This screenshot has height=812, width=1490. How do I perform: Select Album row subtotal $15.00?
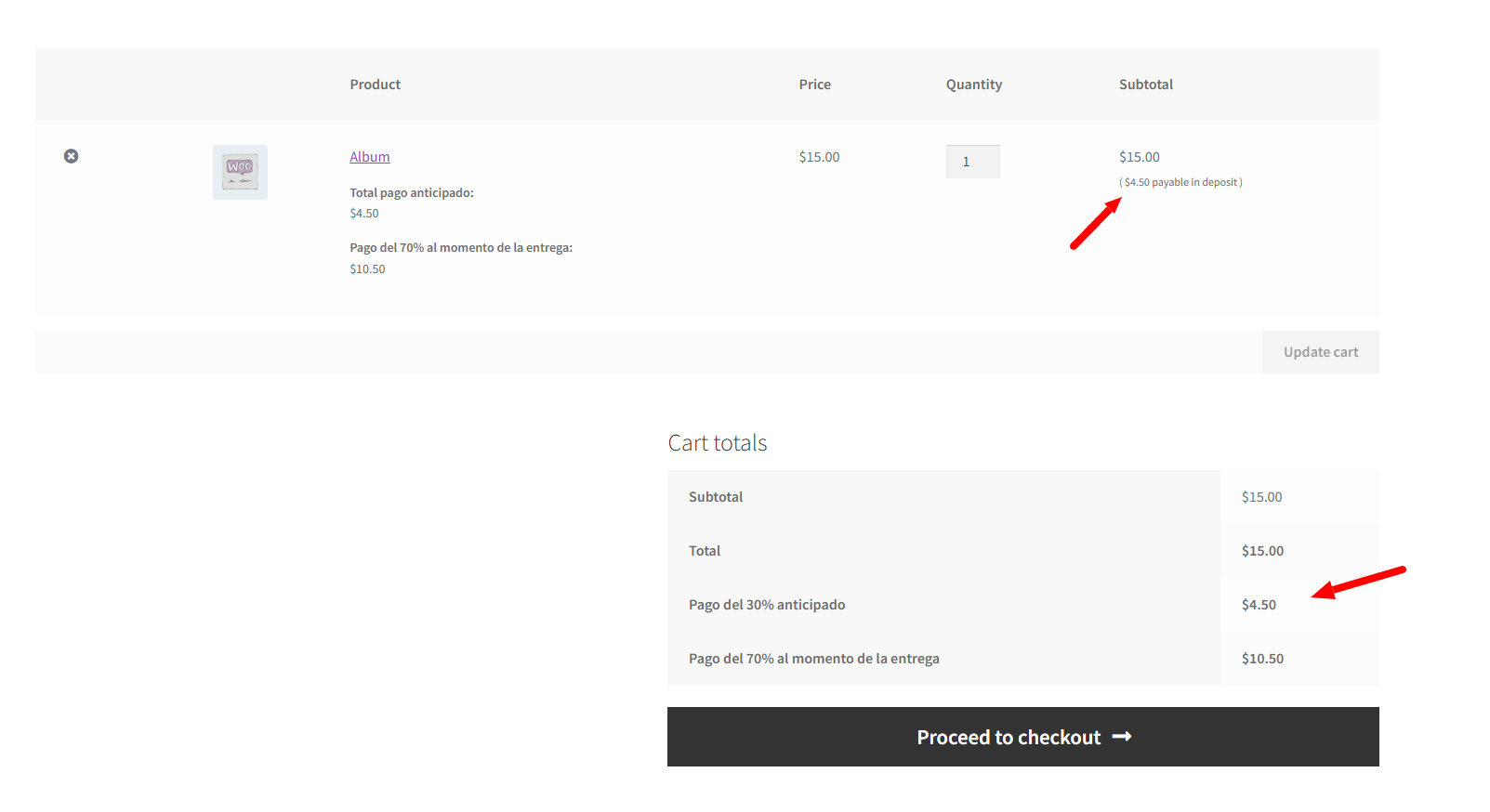(x=1140, y=157)
